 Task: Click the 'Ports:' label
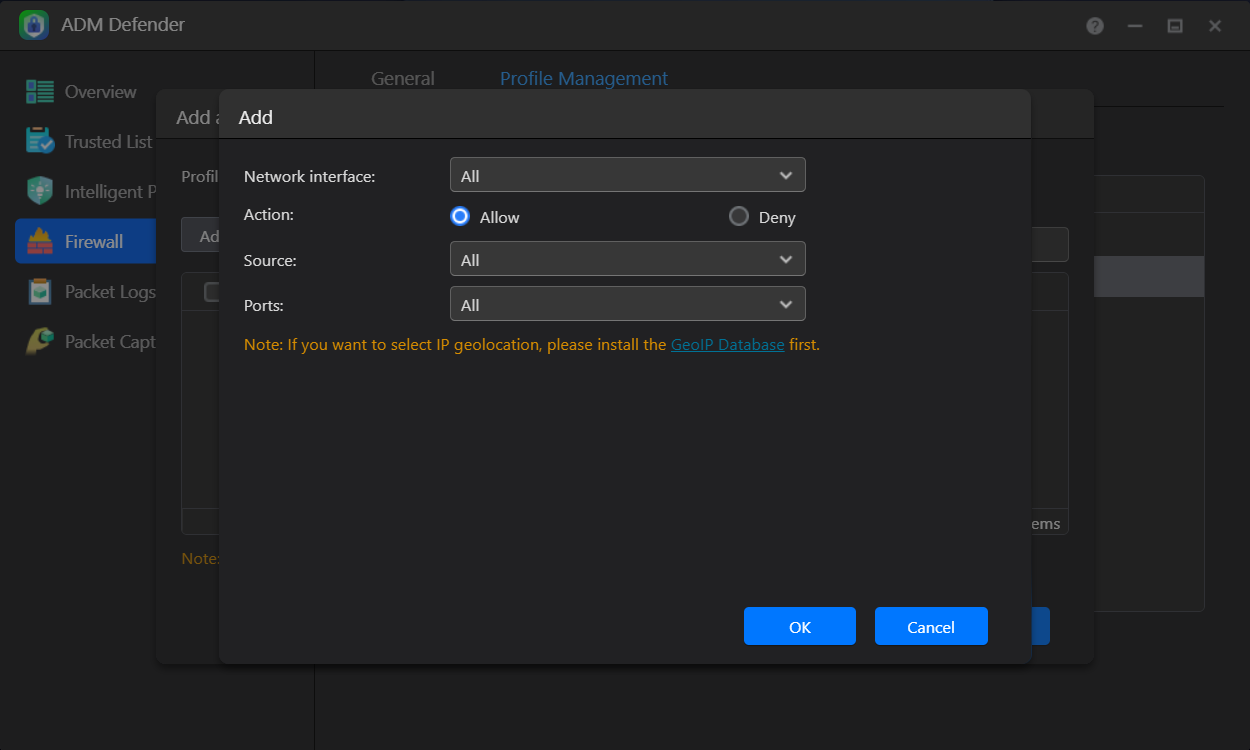coord(264,305)
